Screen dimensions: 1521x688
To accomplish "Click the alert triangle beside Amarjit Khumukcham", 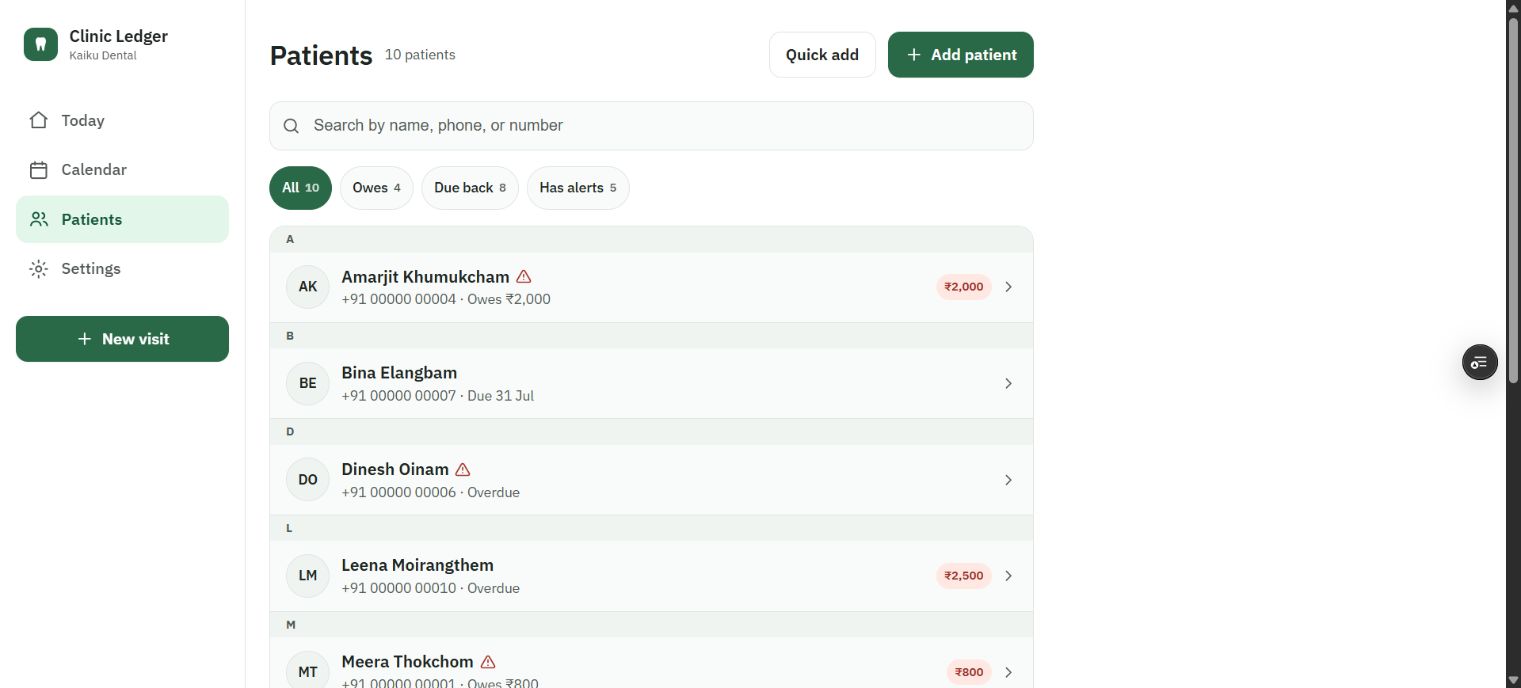I will (523, 277).
